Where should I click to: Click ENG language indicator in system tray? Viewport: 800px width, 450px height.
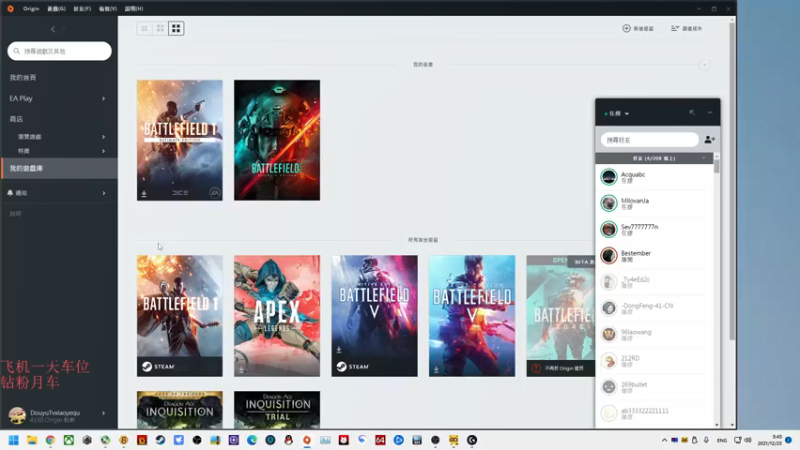721,440
